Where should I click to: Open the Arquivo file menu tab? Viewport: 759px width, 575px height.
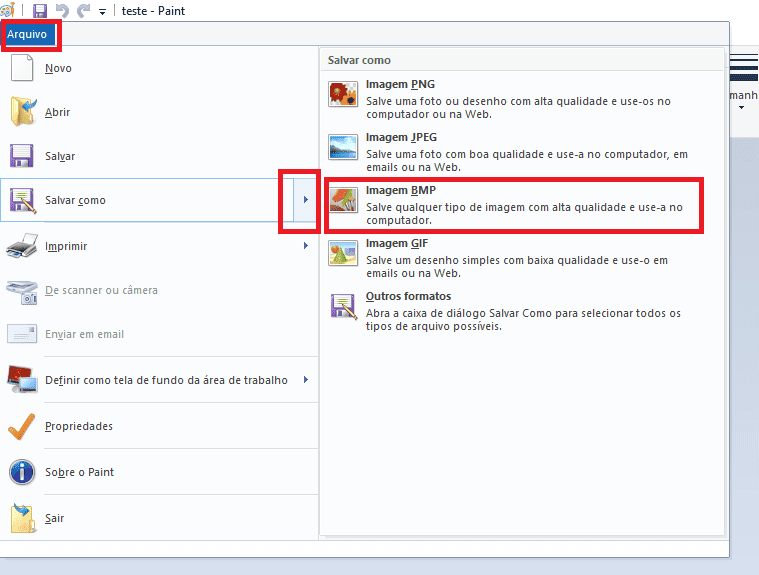27,34
